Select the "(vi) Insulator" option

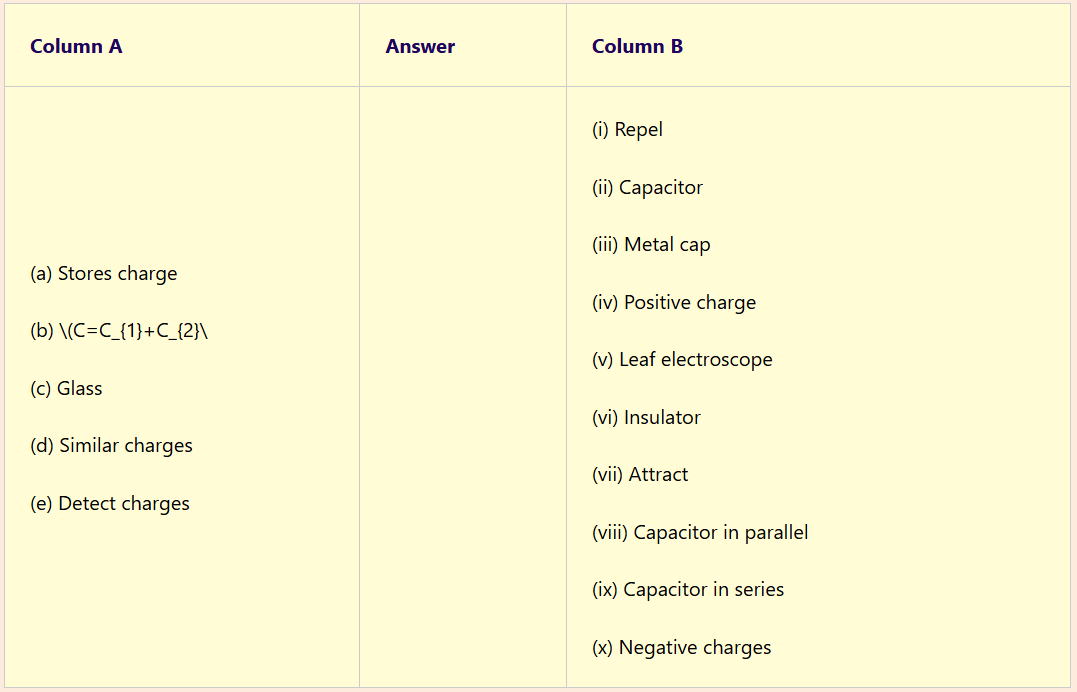[646, 418]
